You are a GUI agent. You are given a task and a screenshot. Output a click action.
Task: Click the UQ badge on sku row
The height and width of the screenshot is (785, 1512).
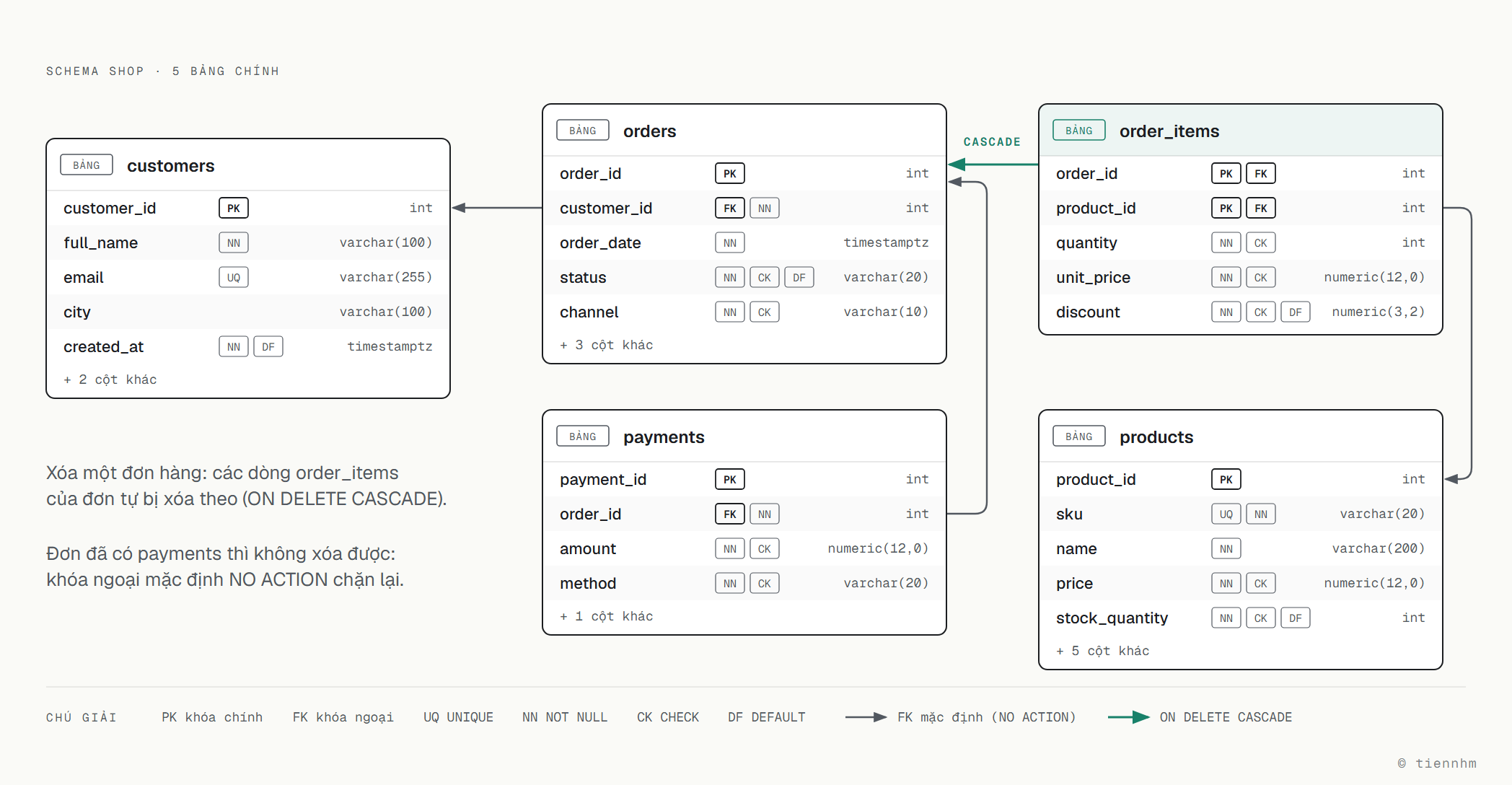[x=1226, y=514]
